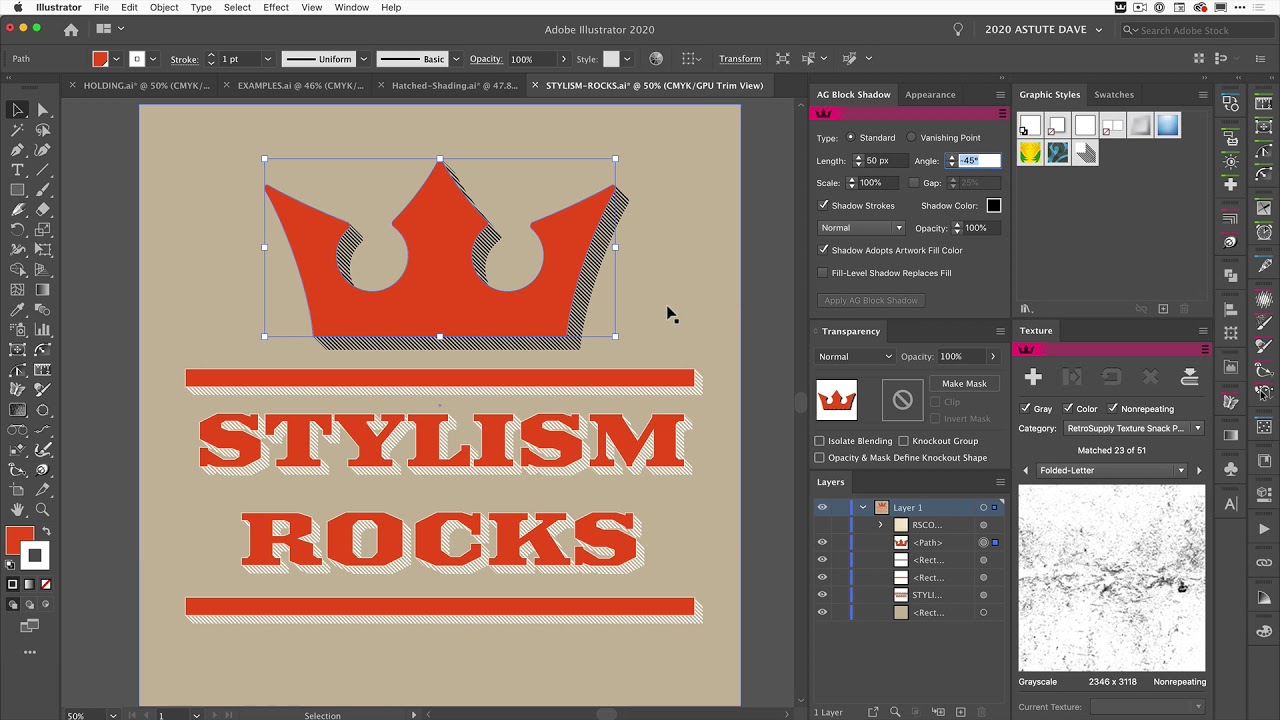Enable Fill-Level Shadow Replaces Fill
The image size is (1280, 720).
(823, 273)
